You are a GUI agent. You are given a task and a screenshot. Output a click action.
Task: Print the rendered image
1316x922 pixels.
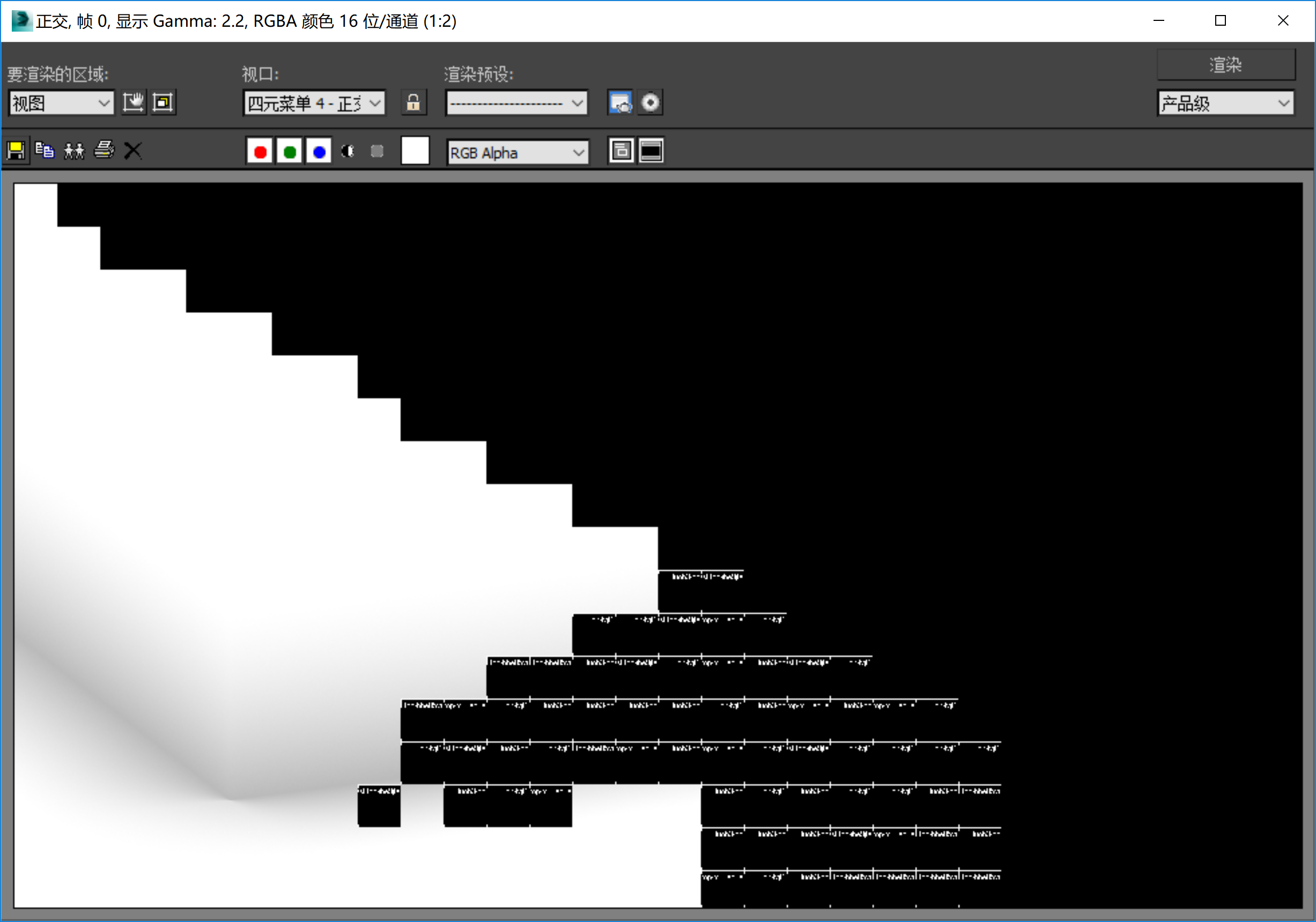click(103, 151)
